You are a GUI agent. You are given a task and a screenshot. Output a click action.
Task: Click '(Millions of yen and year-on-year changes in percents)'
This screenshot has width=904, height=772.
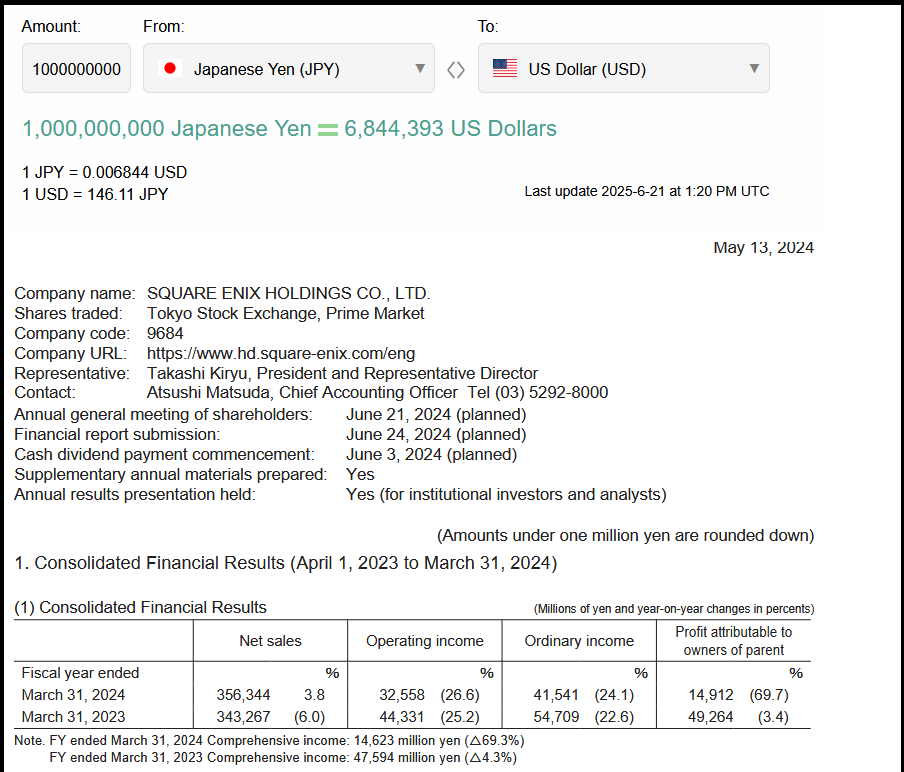[x=674, y=609]
